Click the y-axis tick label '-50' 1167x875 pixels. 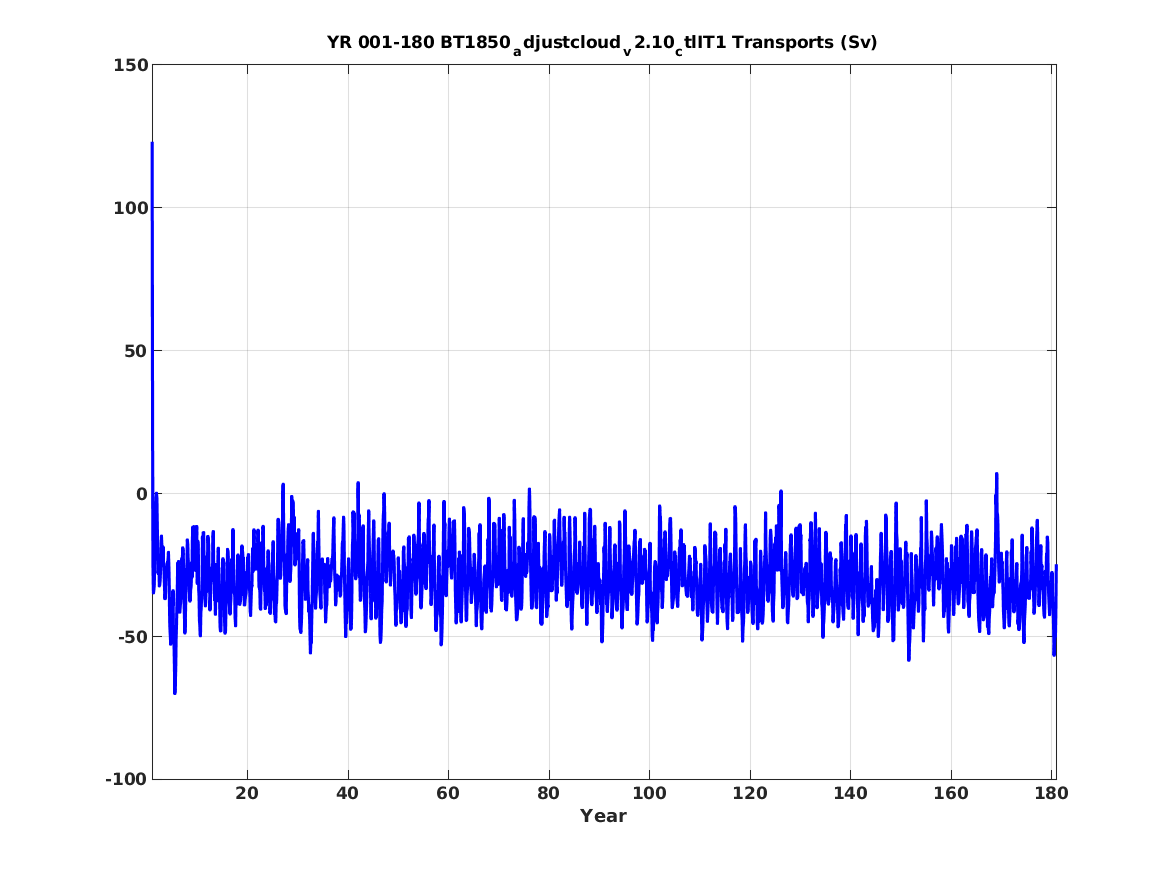coord(133,637)
